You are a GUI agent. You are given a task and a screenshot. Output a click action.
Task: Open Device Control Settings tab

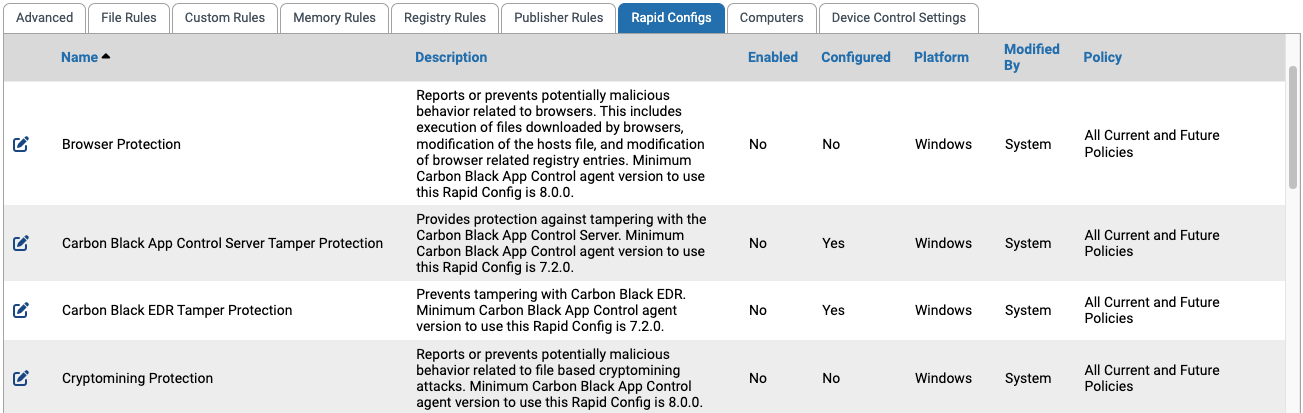pyautogui.click(x=898, y=17)
